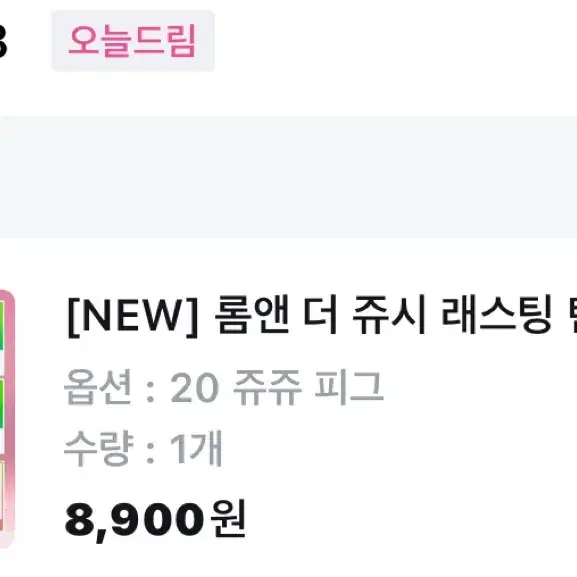Viewport: 577px width, 577px height.
Task: Click the 수량 : 1개 quantity text
Action: (x=143, y=448)
